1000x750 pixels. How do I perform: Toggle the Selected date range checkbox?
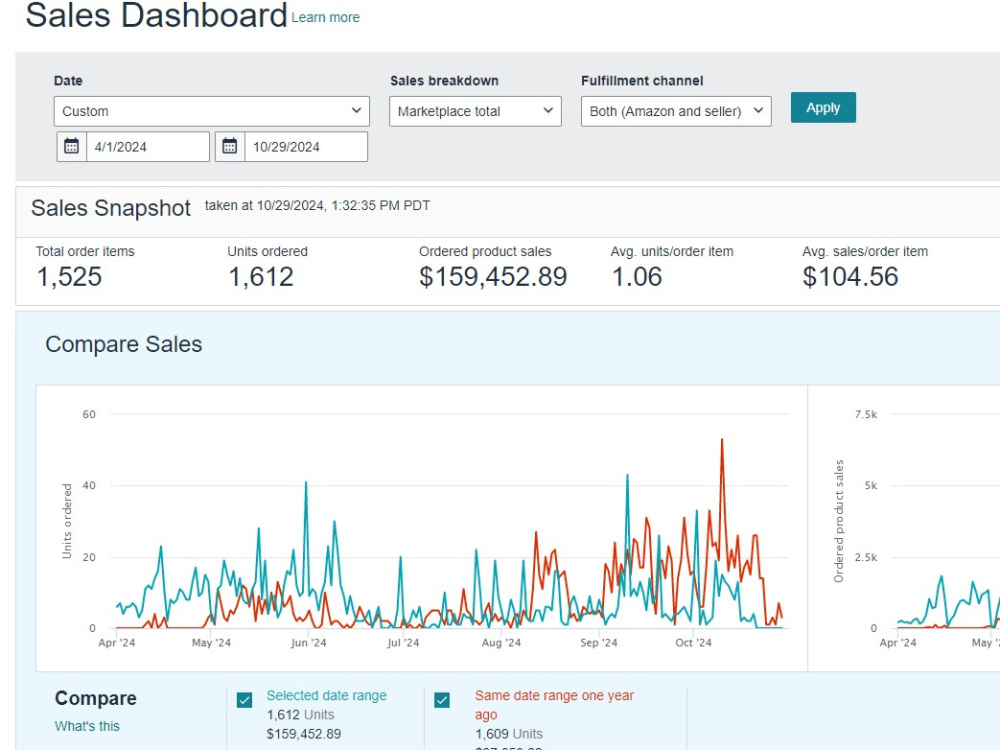pos(244,700)
